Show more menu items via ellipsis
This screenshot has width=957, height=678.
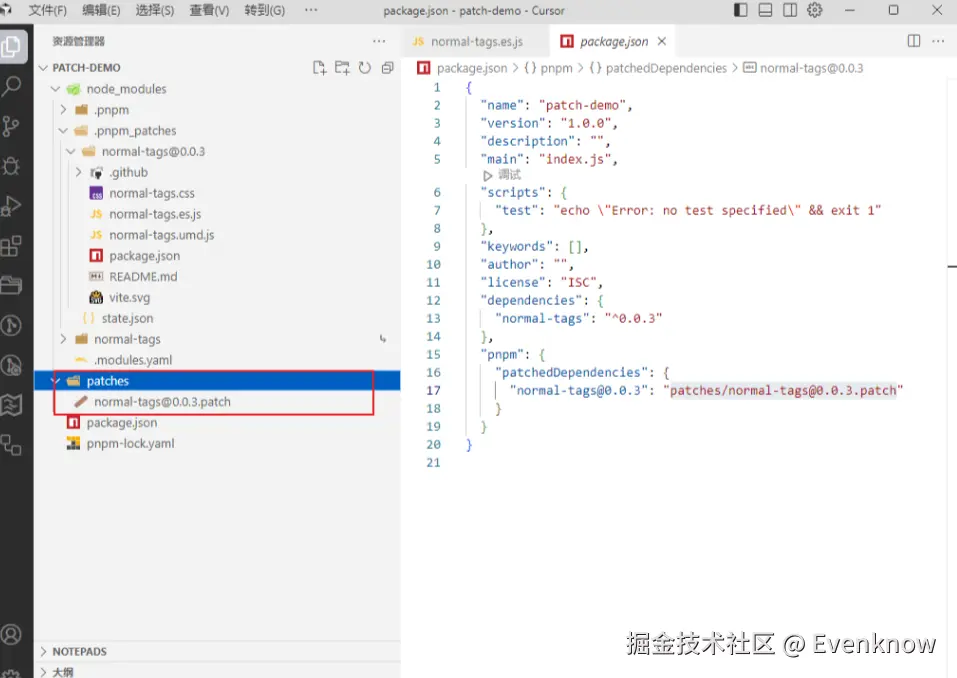[x=311, y=10]
